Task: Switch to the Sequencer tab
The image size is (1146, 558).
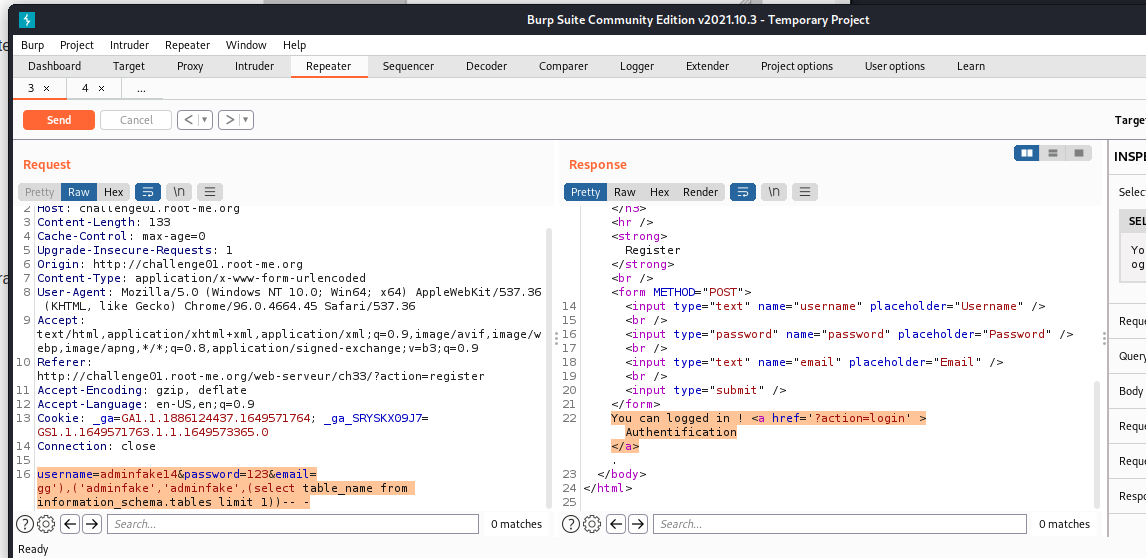Action: click(409, 66)
